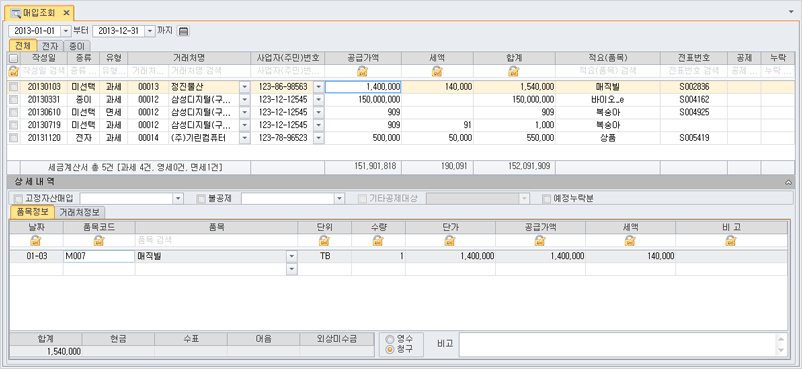Click the 적요(품목) 검색 filter field
Image resolution: width=802 pixels, height=369 pixels.
point(608,71)
